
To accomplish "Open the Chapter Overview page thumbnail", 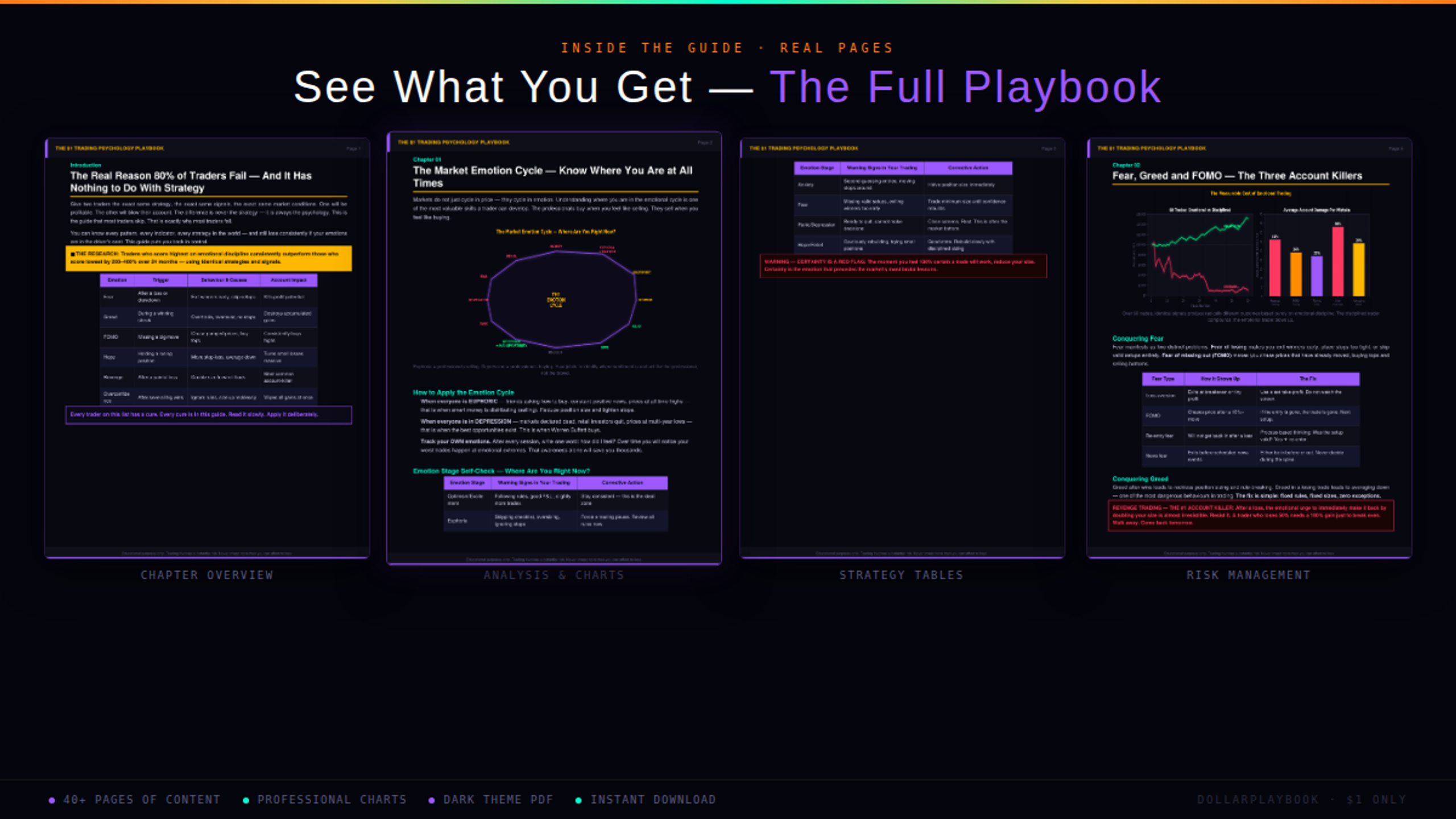I will point(208,348).
